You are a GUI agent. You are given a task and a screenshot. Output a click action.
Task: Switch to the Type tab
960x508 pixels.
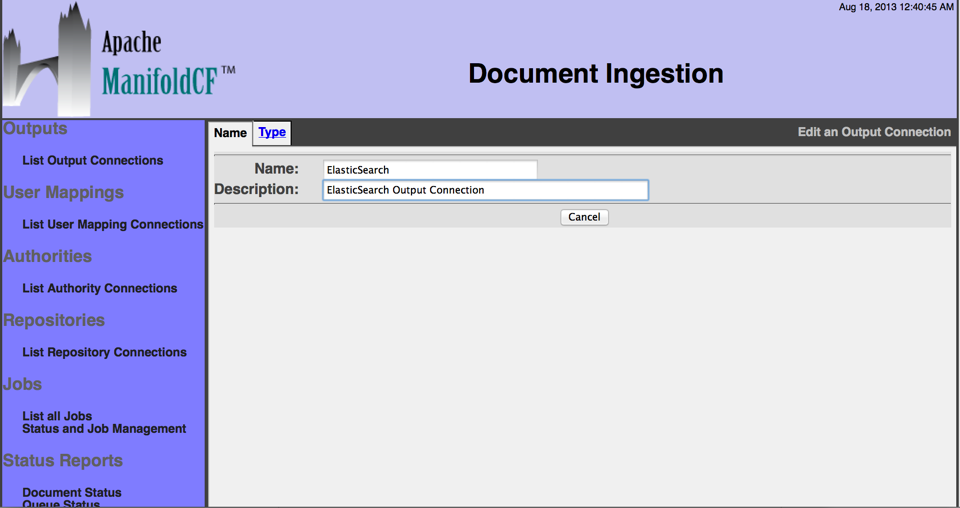(x=272, y=132)
